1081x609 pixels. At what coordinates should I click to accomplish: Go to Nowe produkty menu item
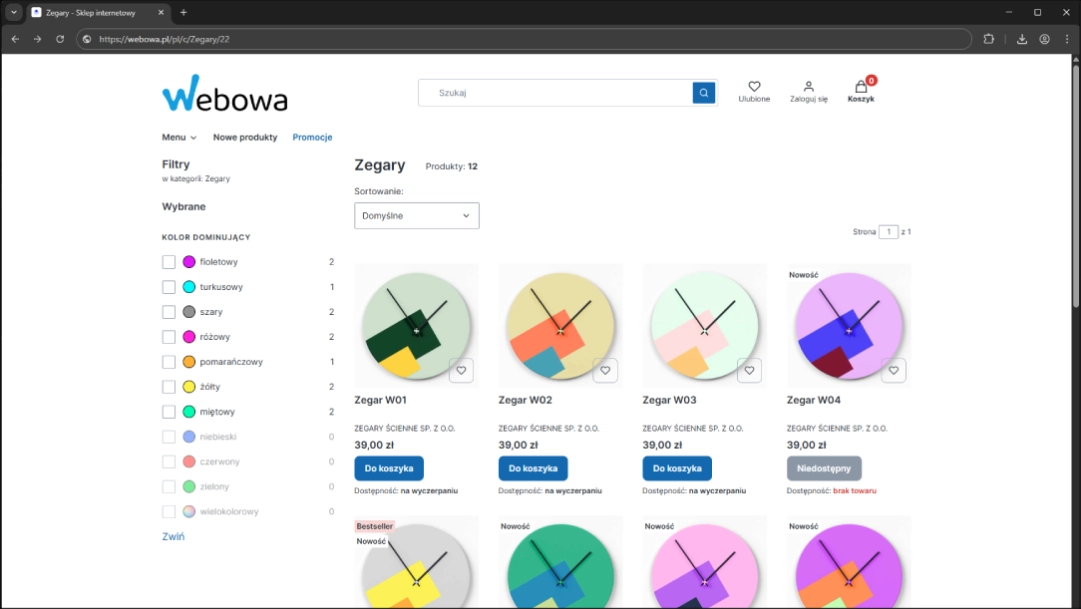tap(245, 137)
